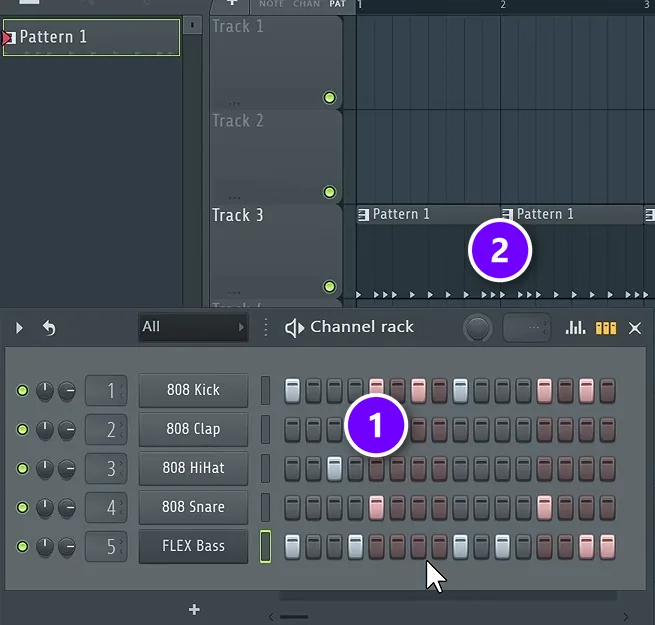Close the Channel rack window
The width and height of the screenshot is (655, 625).
(x=635, y=328)
